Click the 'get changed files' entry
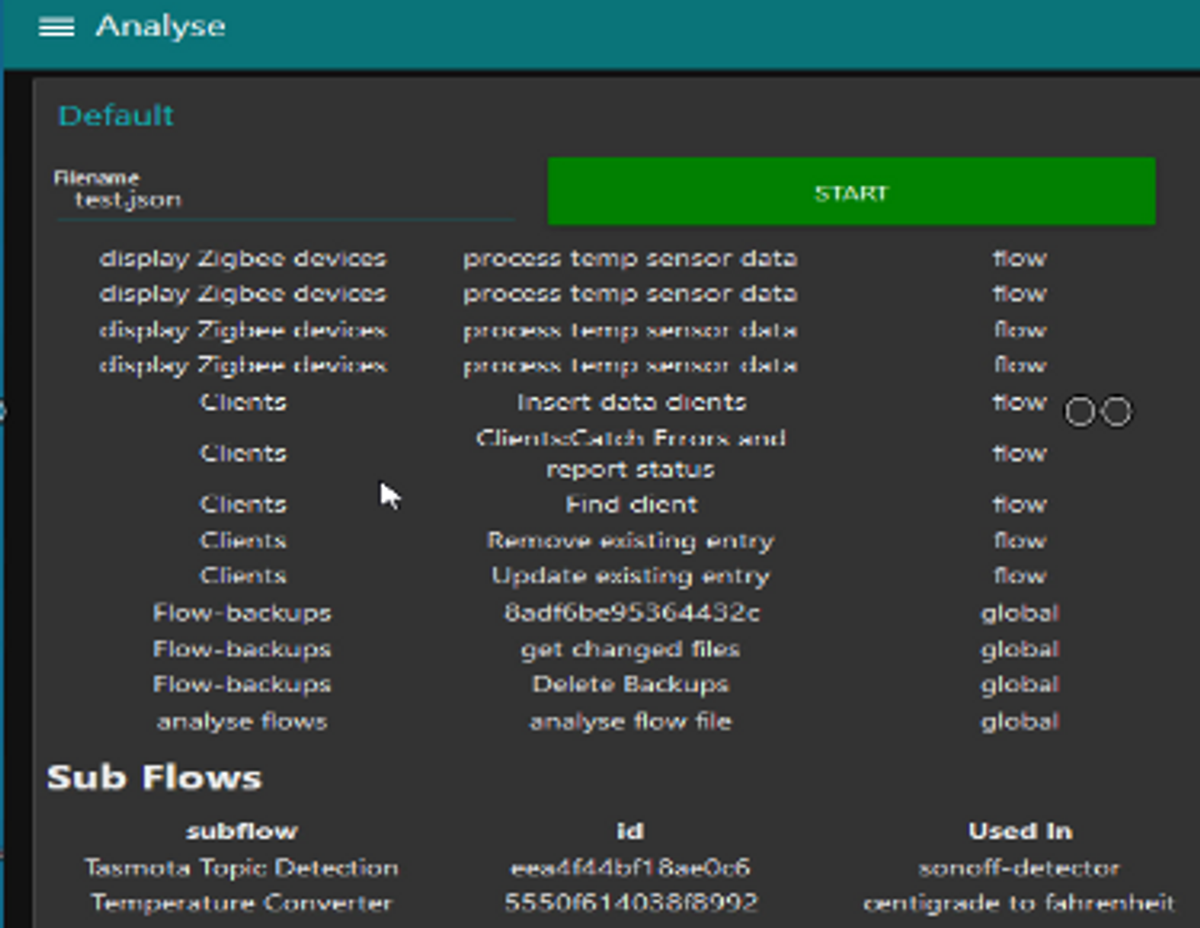The image size is (1200, 928). [x=631, y=649]
